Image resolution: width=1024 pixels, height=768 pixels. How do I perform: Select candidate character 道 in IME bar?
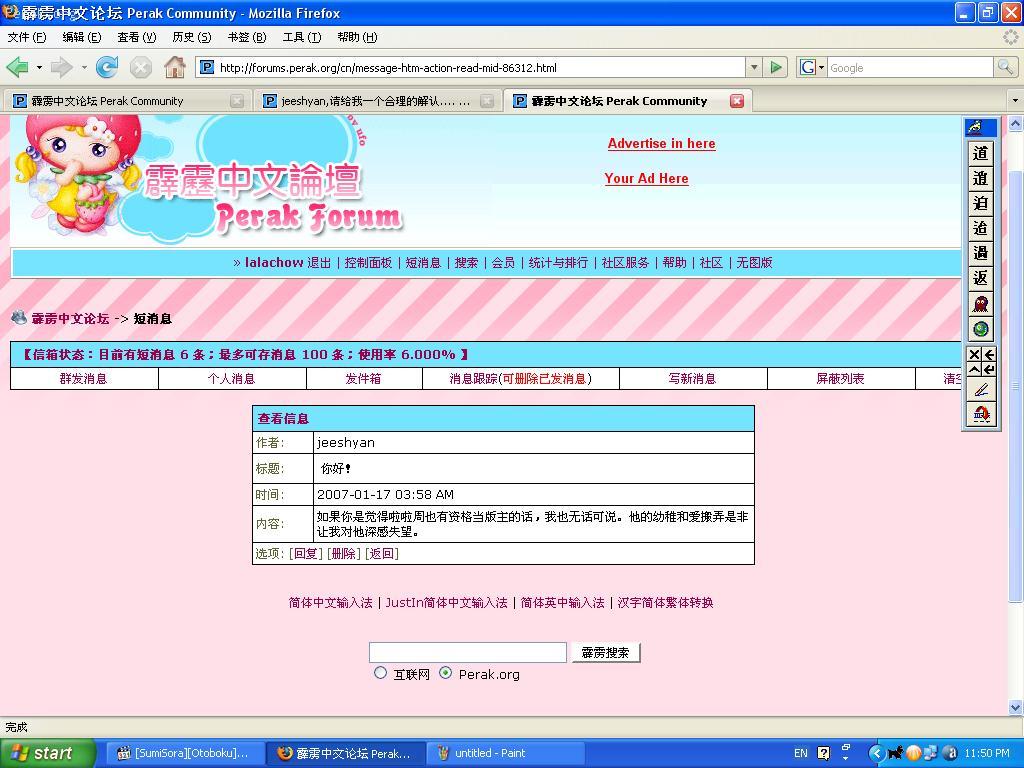[x=980, y=153]
